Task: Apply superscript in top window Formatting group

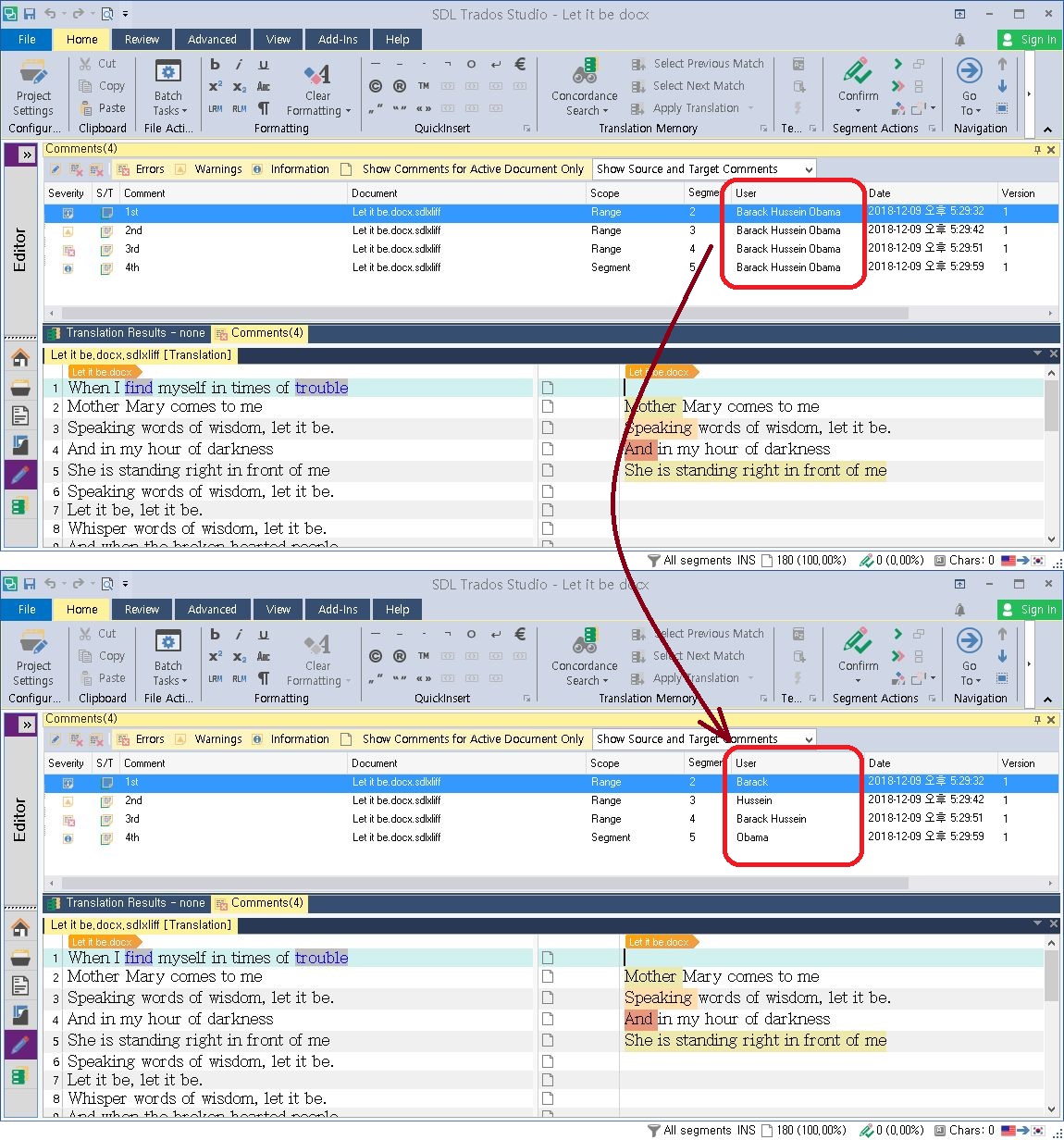Action: (x=216, y=86)
